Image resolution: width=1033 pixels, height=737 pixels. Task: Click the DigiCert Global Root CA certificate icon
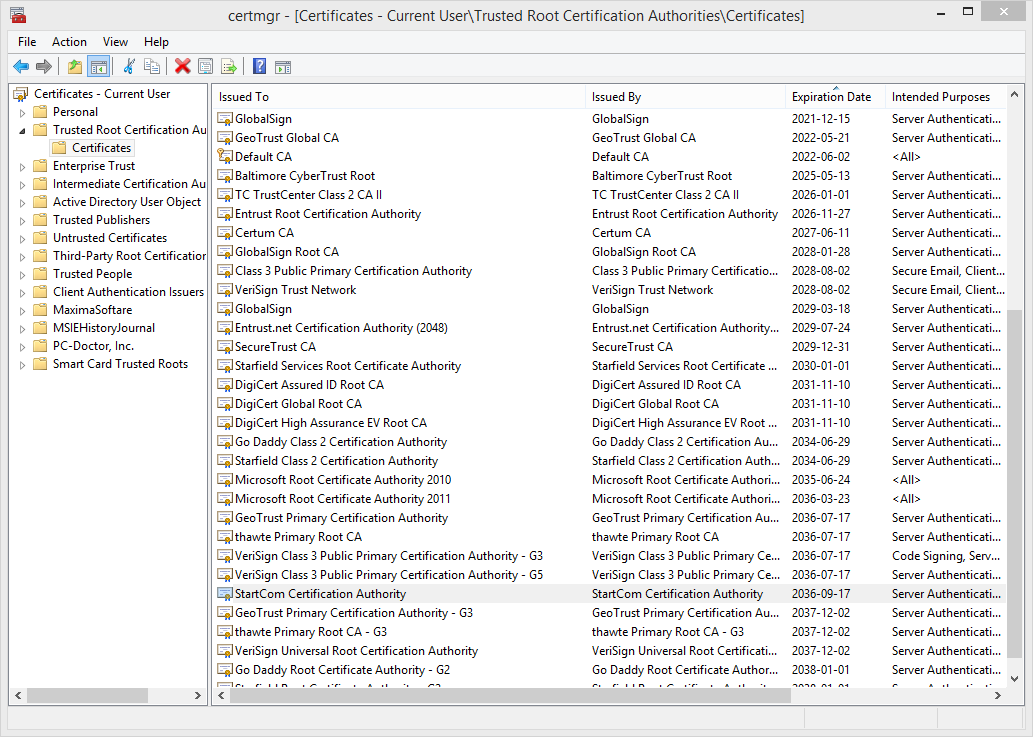[x=225, y=404]
